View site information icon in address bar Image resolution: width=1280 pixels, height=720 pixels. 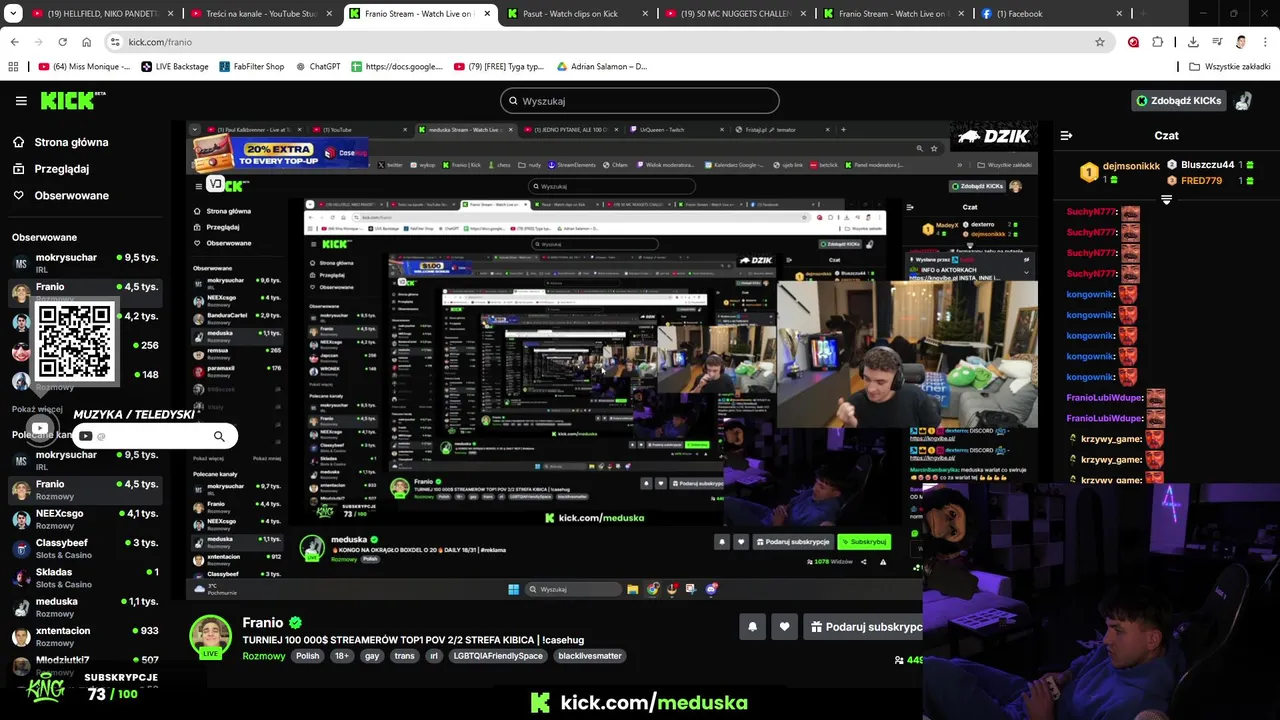(x=115, y=42)
